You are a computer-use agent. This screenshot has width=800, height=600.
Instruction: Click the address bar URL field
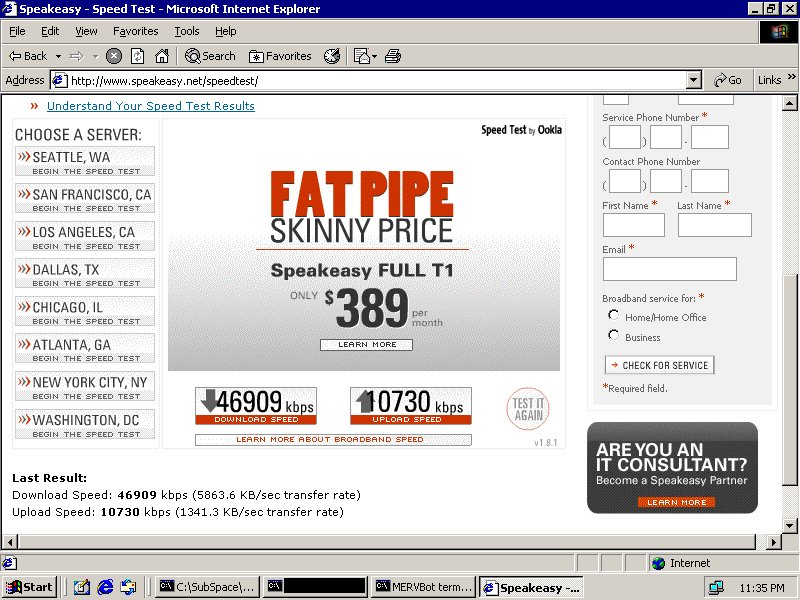pyautogui.click(x=378, y=81)
